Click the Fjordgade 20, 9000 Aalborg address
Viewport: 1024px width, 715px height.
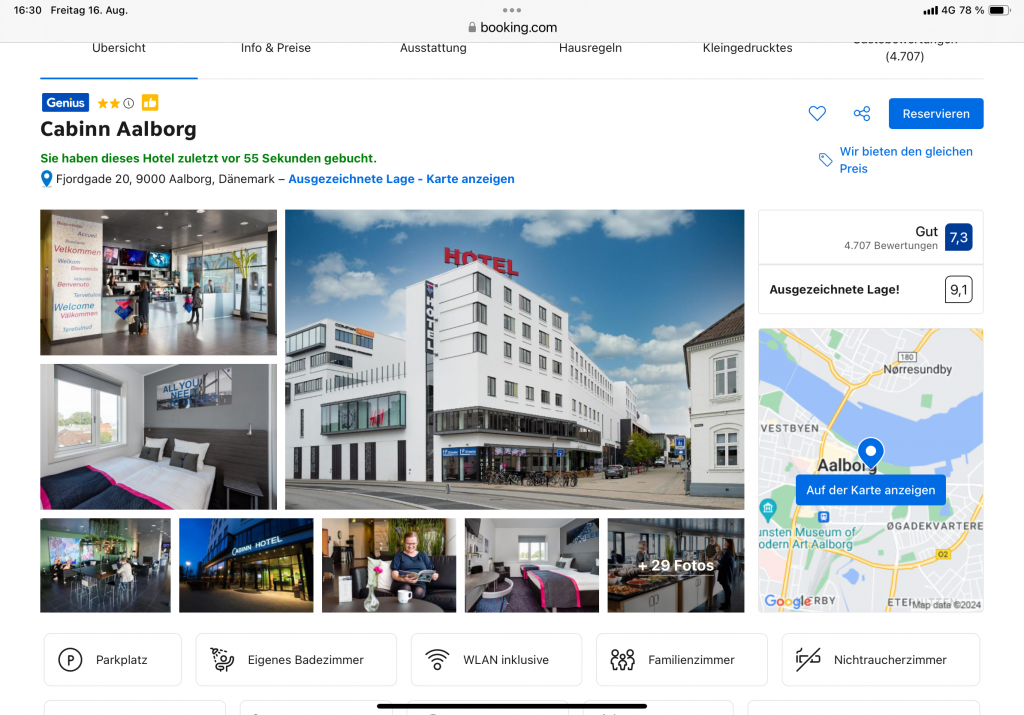(165, 179)
